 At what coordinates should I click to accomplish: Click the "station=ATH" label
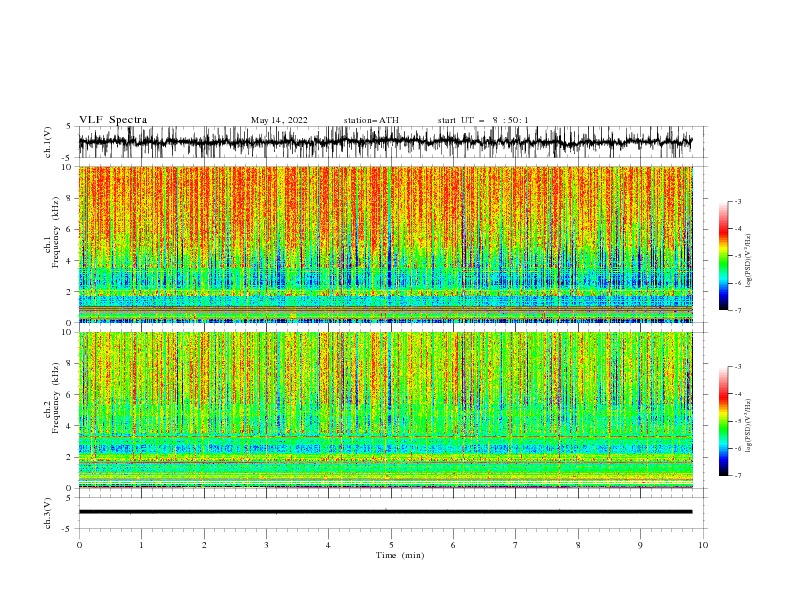pyautogui.click(x=371, y=120)
